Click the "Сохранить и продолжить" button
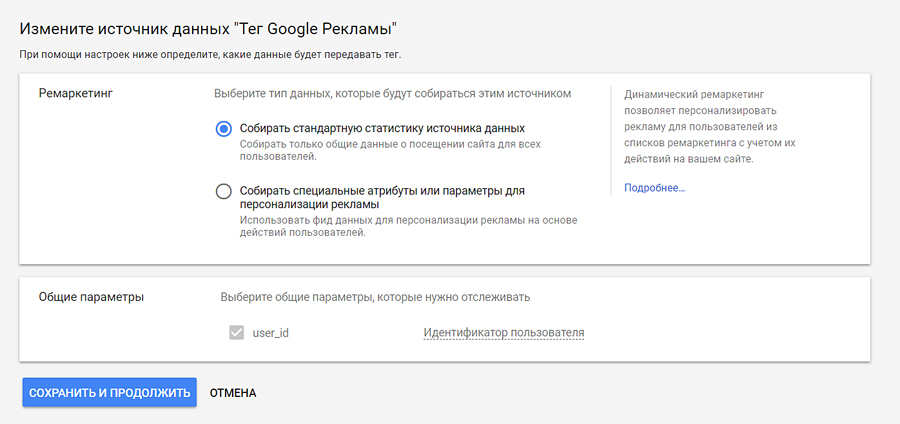The height and width of the screenshot is (424, 900). coord(109,393)
